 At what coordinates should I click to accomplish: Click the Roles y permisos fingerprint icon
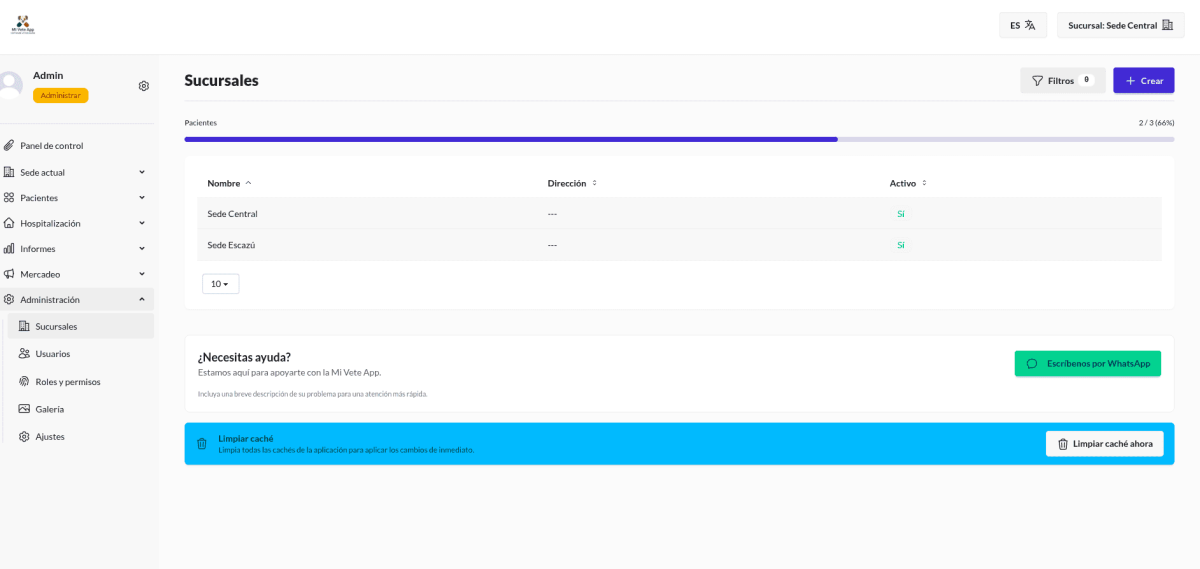pos(25,381)
